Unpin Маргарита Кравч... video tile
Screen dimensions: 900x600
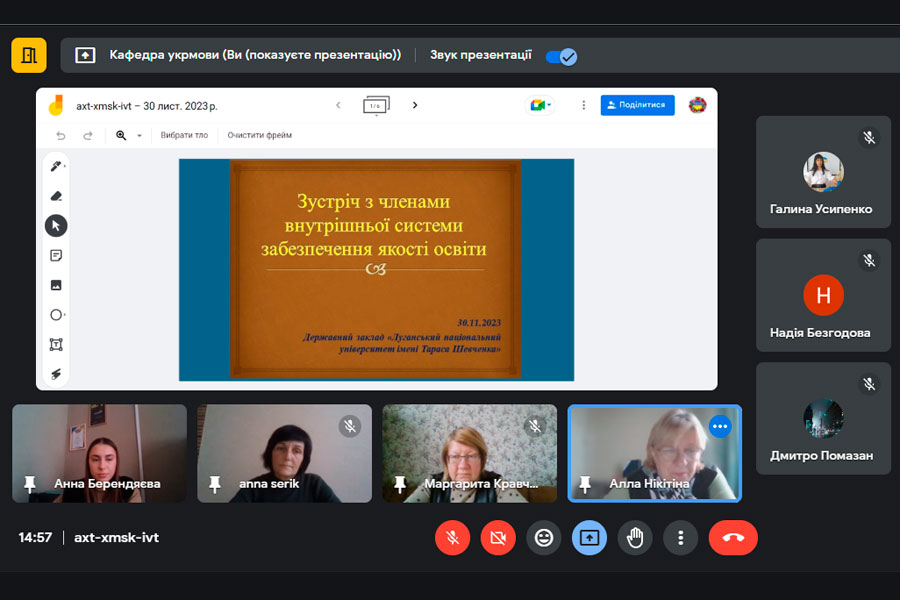[400, 484]
